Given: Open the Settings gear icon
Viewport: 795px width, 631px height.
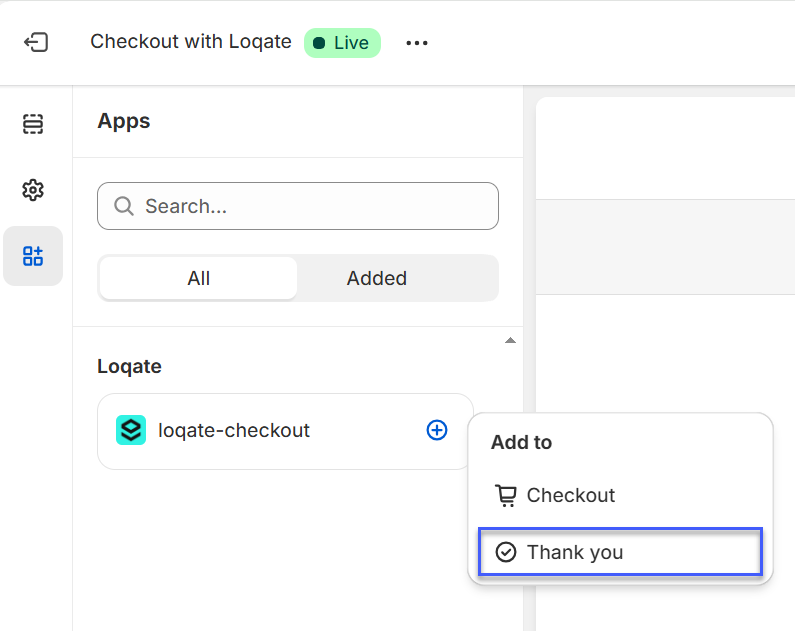Looking at the screenshot, I should pos(33,190).
